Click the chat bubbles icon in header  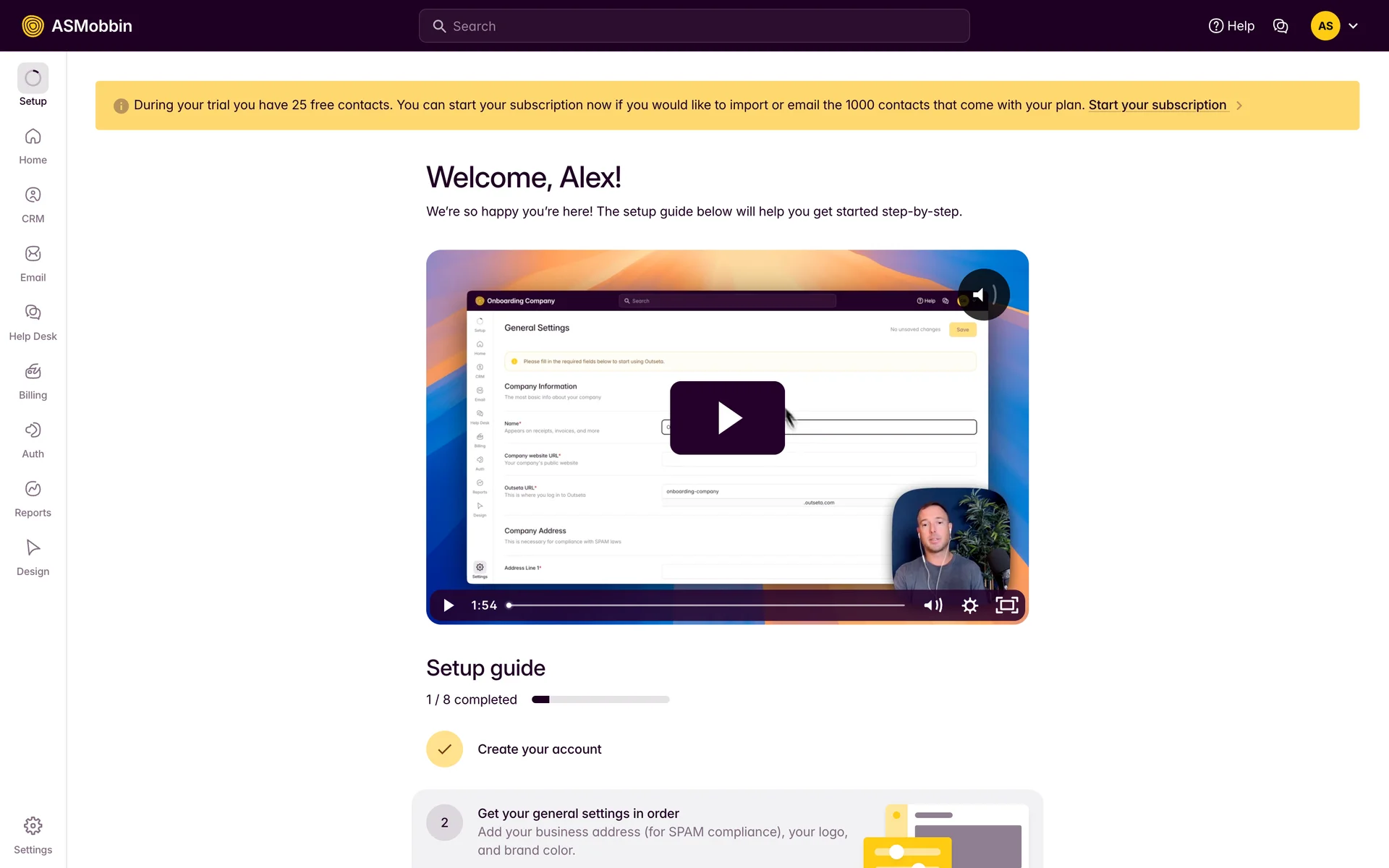click(x=1280, y=26)
